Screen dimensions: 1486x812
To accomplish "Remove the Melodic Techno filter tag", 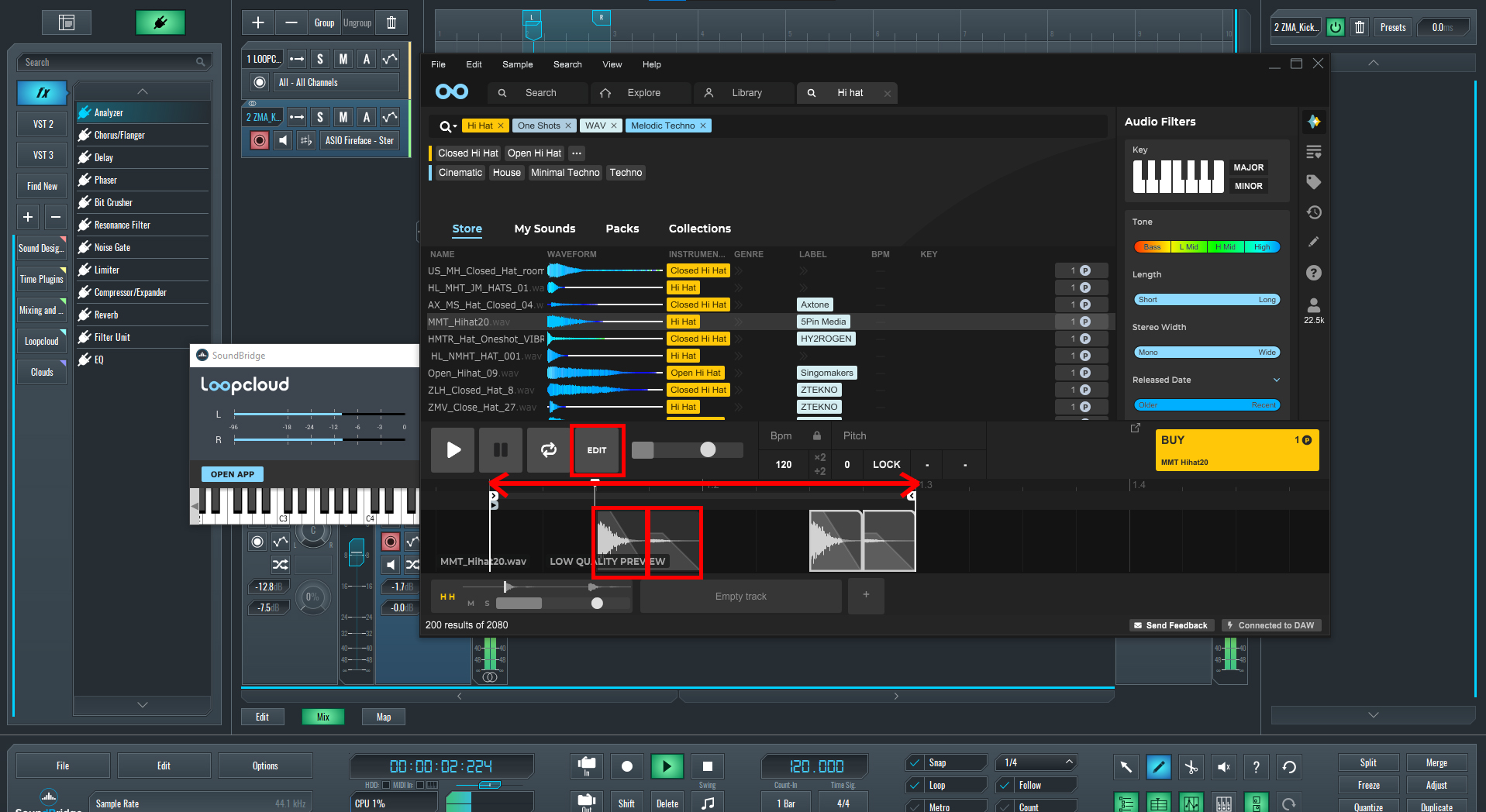I will point(703,126).
